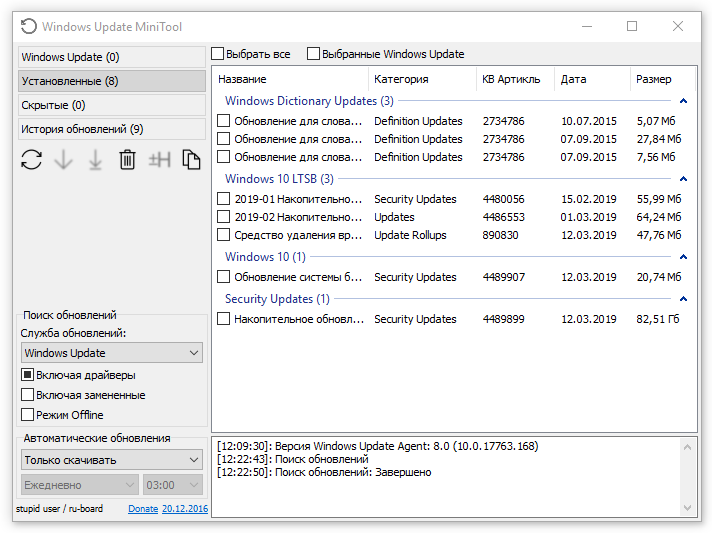Open the Скрытые (0) tab

click(x=112, y=105)
